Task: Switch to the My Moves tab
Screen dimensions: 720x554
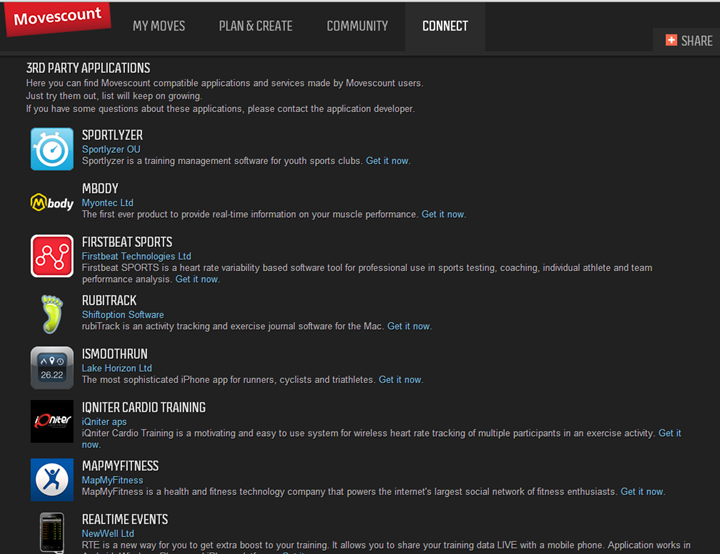Action: click(x=159, y=26)
